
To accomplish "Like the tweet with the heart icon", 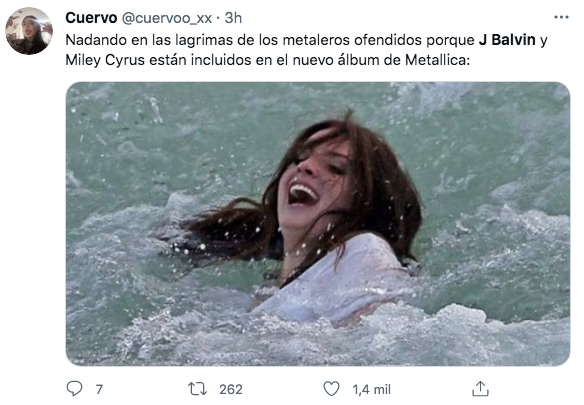I will click(x=331, y=389).
